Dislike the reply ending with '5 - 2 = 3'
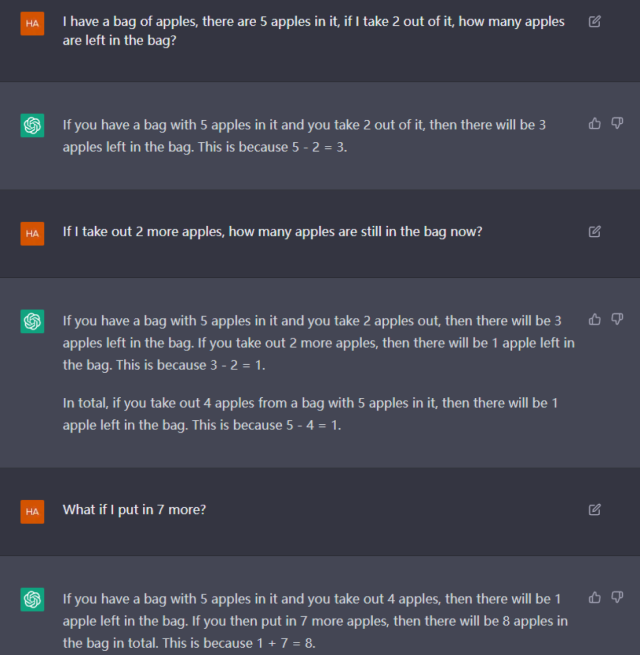640x655 pixels. pos(617,124)
